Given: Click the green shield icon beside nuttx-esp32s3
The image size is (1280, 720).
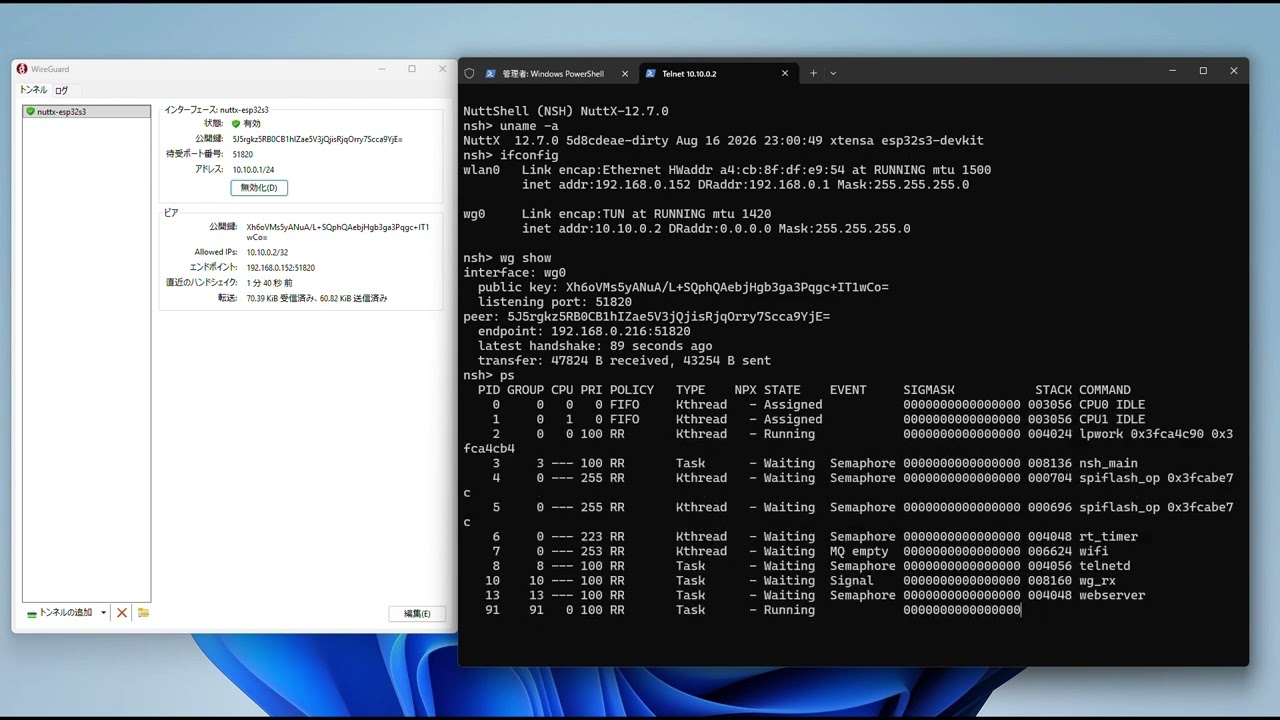Looking at the screenshot, I should pos(30,111).
